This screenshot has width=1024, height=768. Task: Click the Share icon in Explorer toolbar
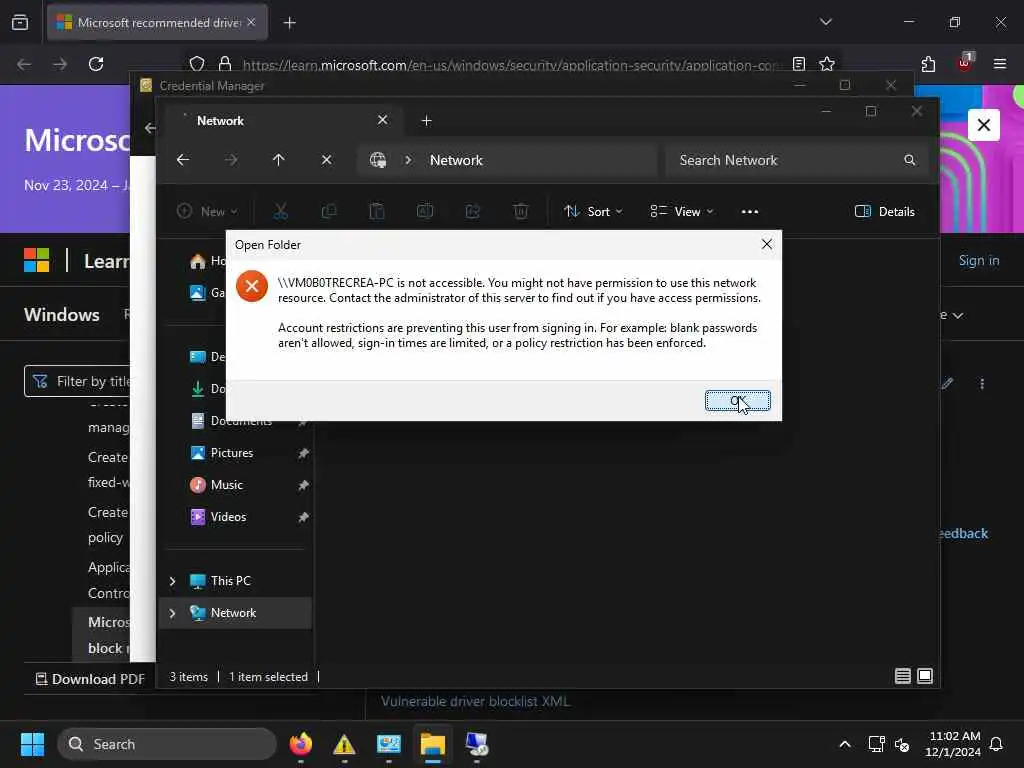pyautogui.click(x=473, y=212)
